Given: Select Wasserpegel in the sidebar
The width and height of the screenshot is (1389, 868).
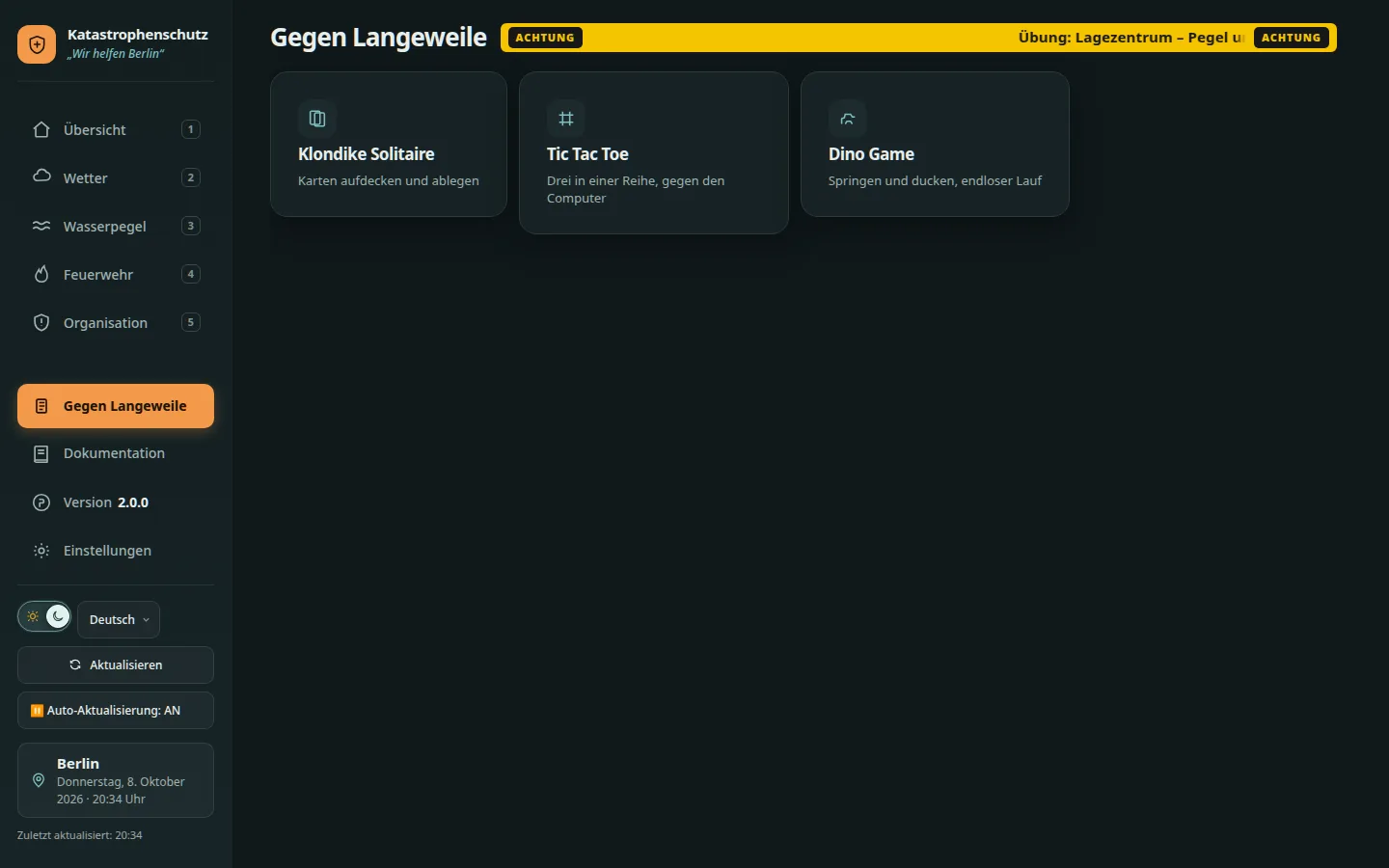Looking at the screenshot, I should 116,226.
